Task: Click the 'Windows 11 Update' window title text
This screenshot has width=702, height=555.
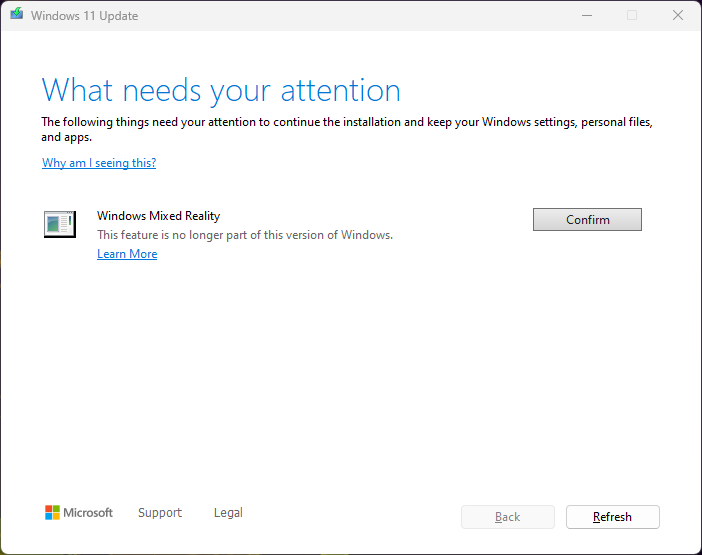Action: pyautogui.click(x=85, y=16)
